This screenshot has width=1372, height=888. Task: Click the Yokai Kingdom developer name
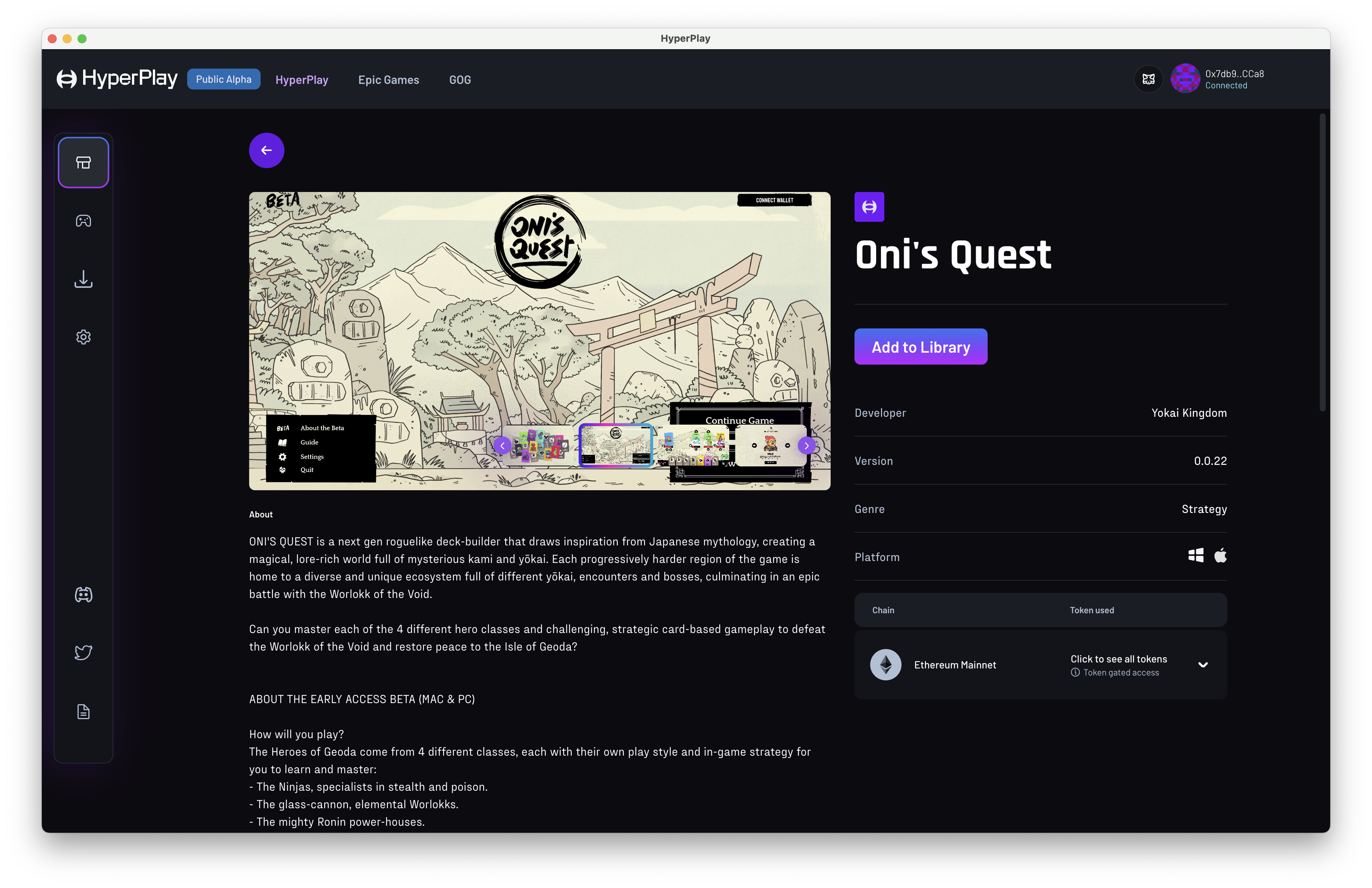[1189, 413]
